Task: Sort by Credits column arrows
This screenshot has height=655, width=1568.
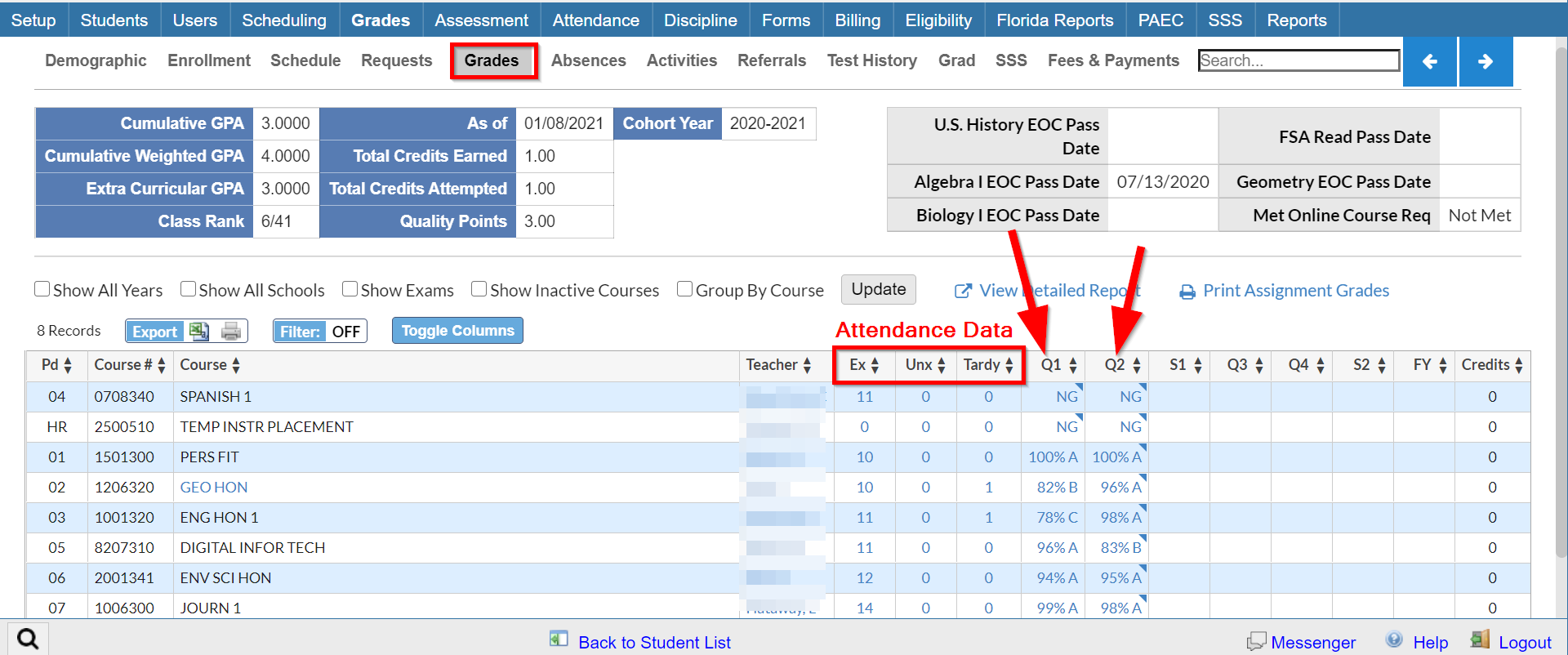Action: tap(1519, 365)
